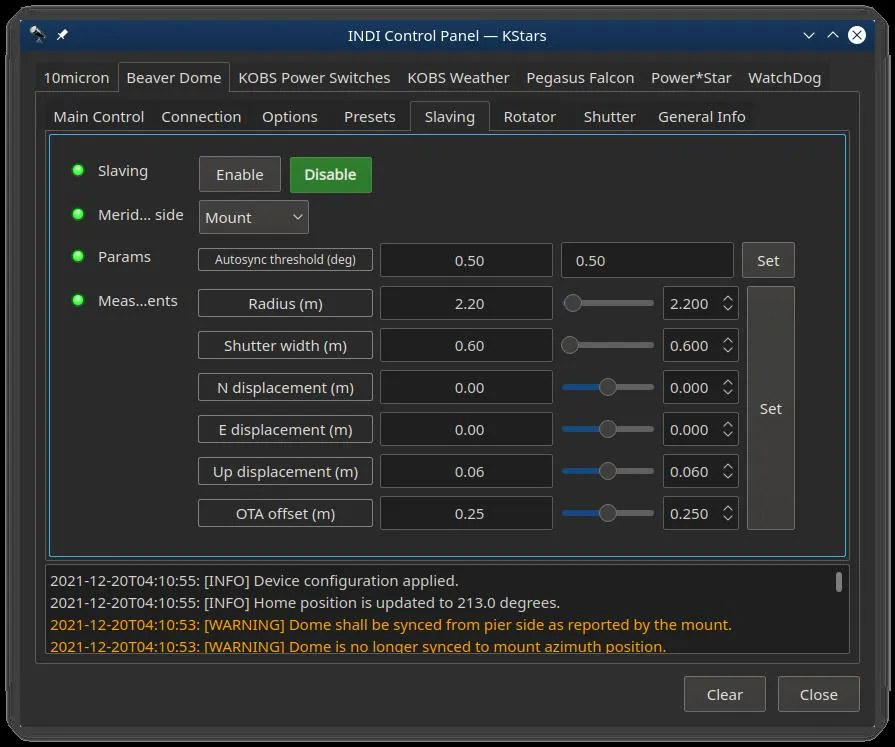Click Set for Autosync threshold
Screen dimensions: 895x747
[768, 260]
